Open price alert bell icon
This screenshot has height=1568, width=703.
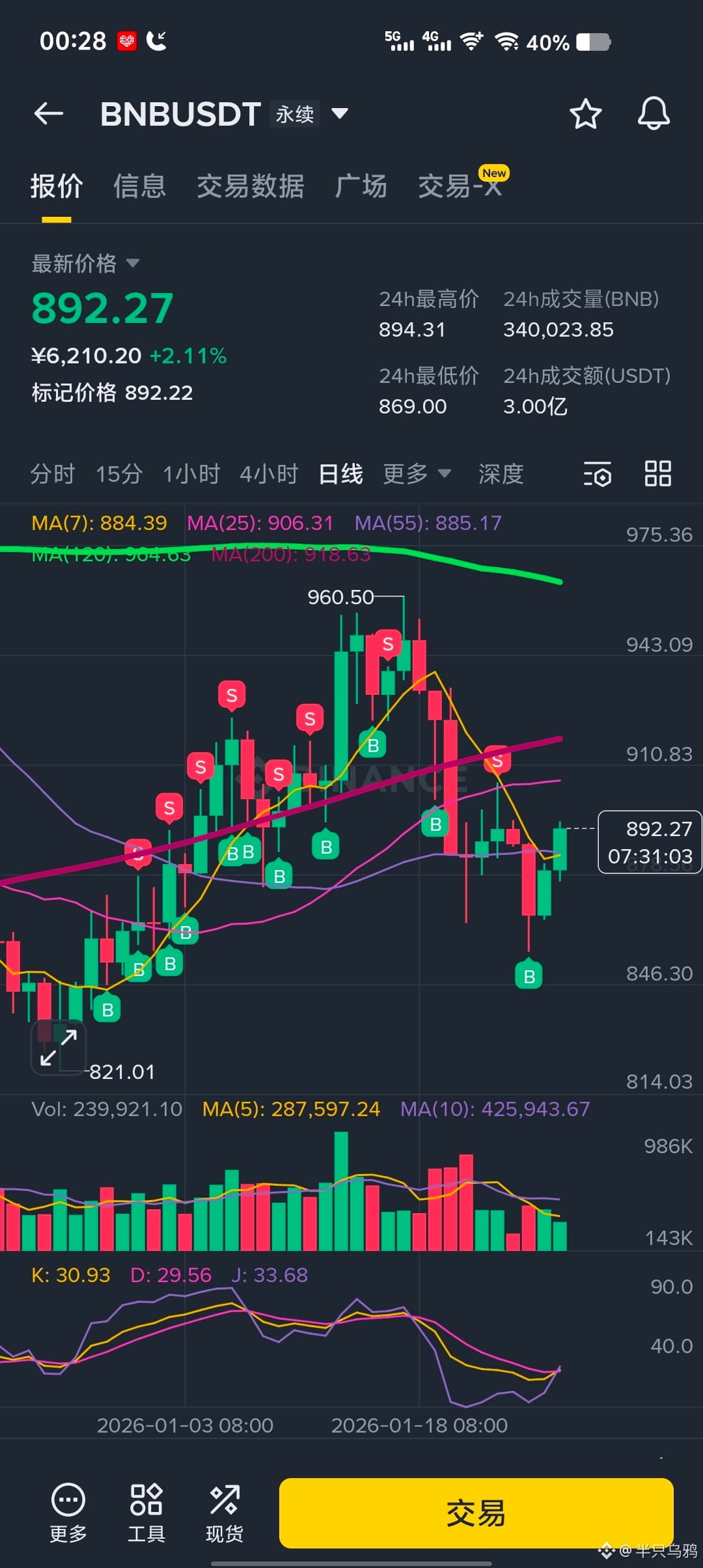point(654,114)
